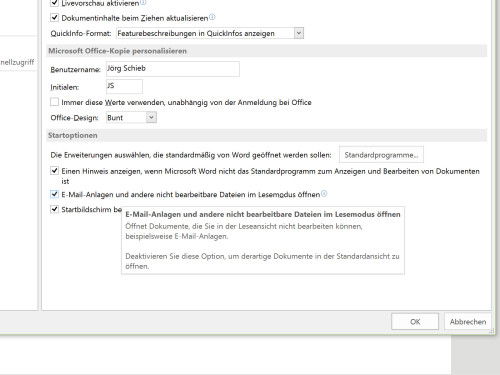Select the Schnellzugriff sidebar category
Viewport: 500px width, 375px height.
17,62
